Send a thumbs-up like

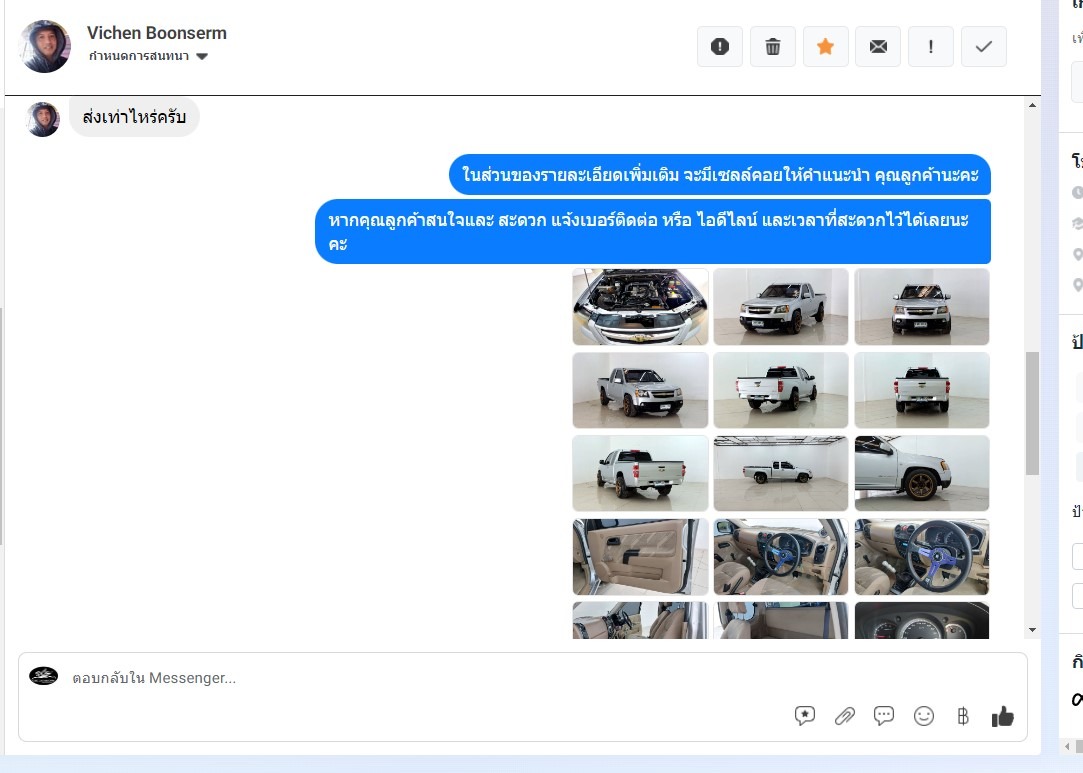(x=1003, y=716)
